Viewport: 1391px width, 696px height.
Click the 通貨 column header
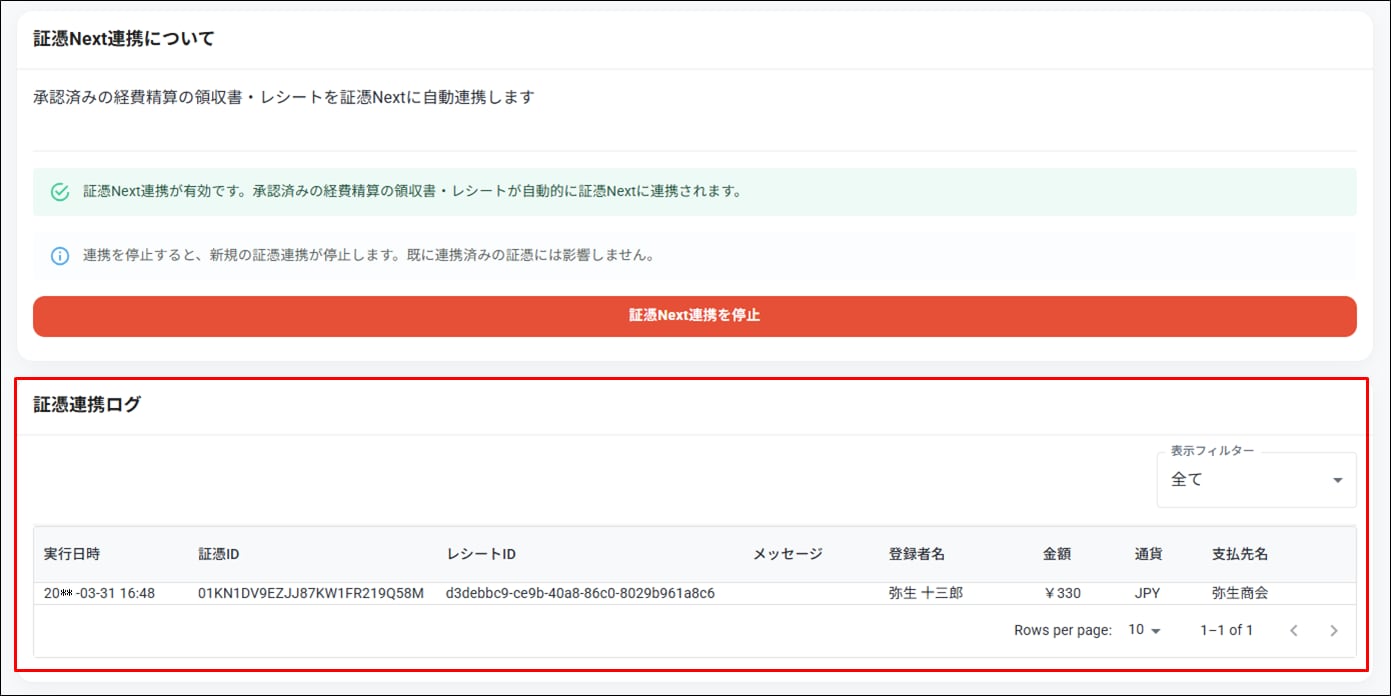tap(1148, 554)
